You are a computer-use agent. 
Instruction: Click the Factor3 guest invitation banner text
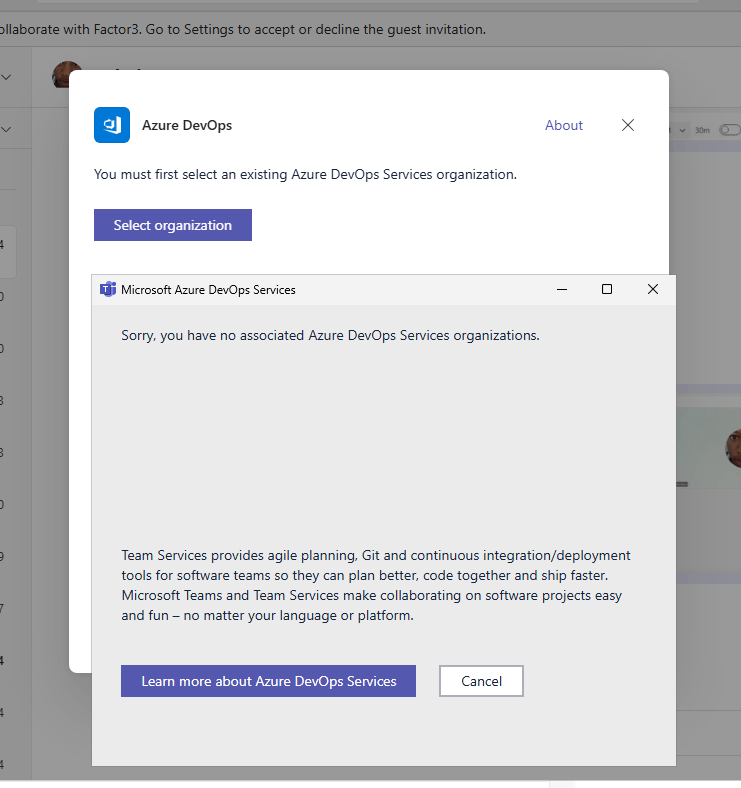(x=243, y=29)
